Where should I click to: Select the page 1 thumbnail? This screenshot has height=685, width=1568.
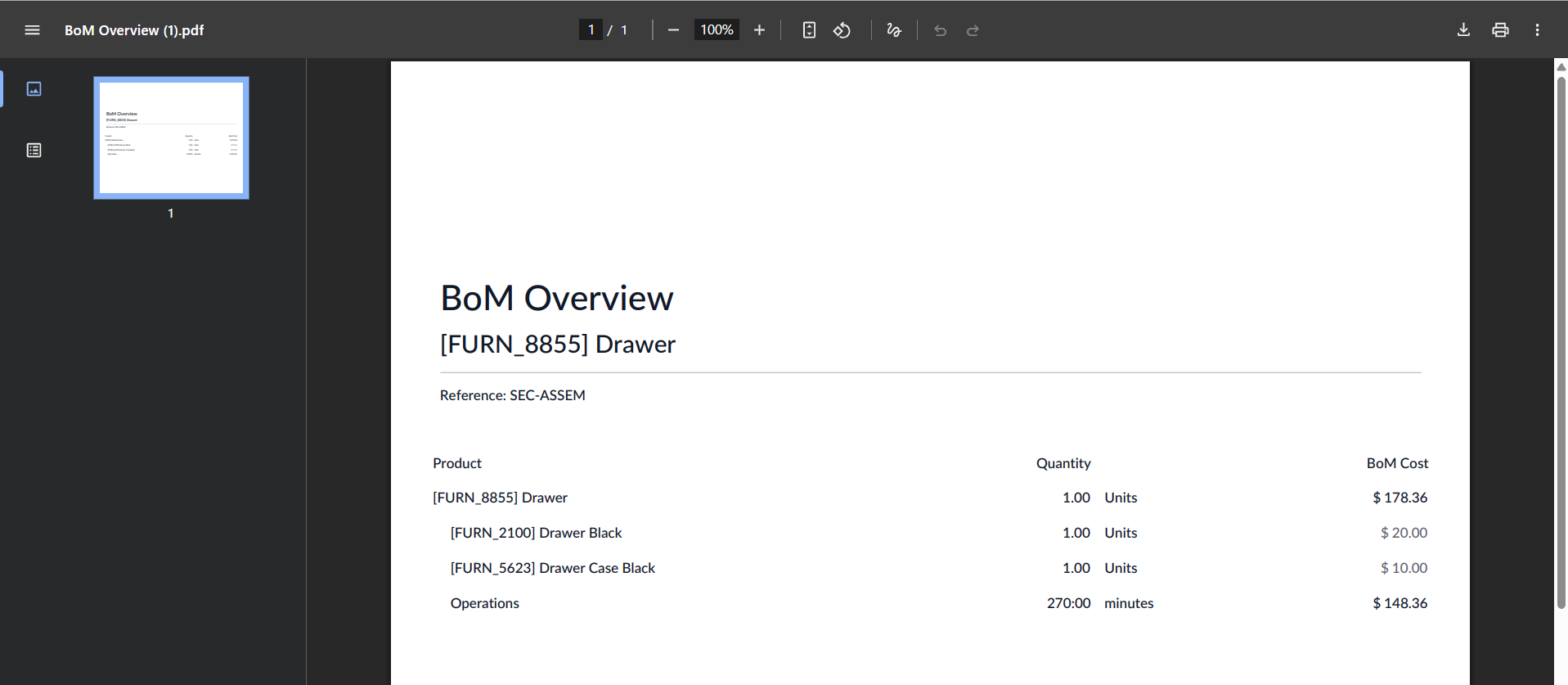(171, 137)
